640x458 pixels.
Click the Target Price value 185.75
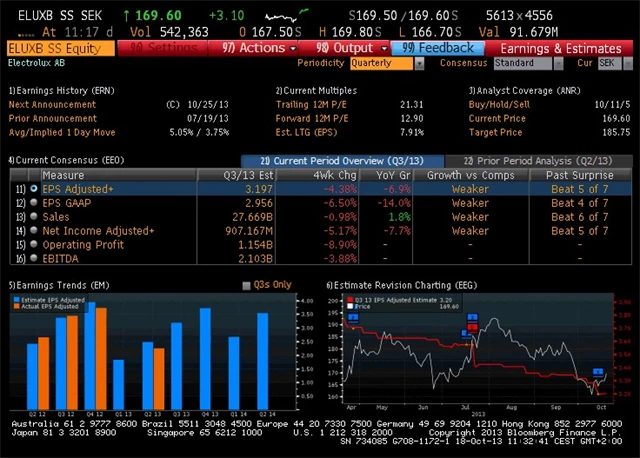[x=616, y=132]
